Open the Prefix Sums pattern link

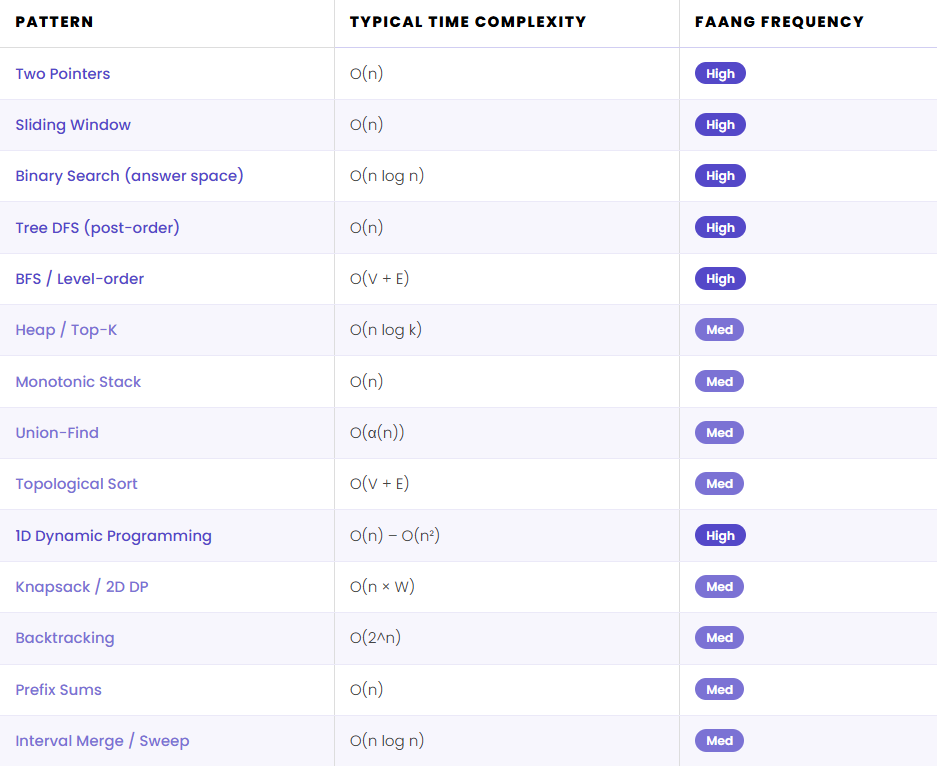point(58,690)
